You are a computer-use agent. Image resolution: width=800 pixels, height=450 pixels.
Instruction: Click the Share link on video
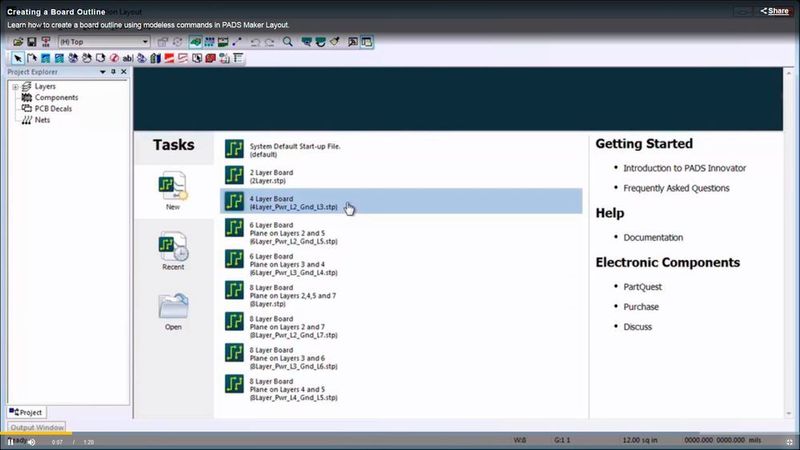pyautogui.click(x=774, y=11)
